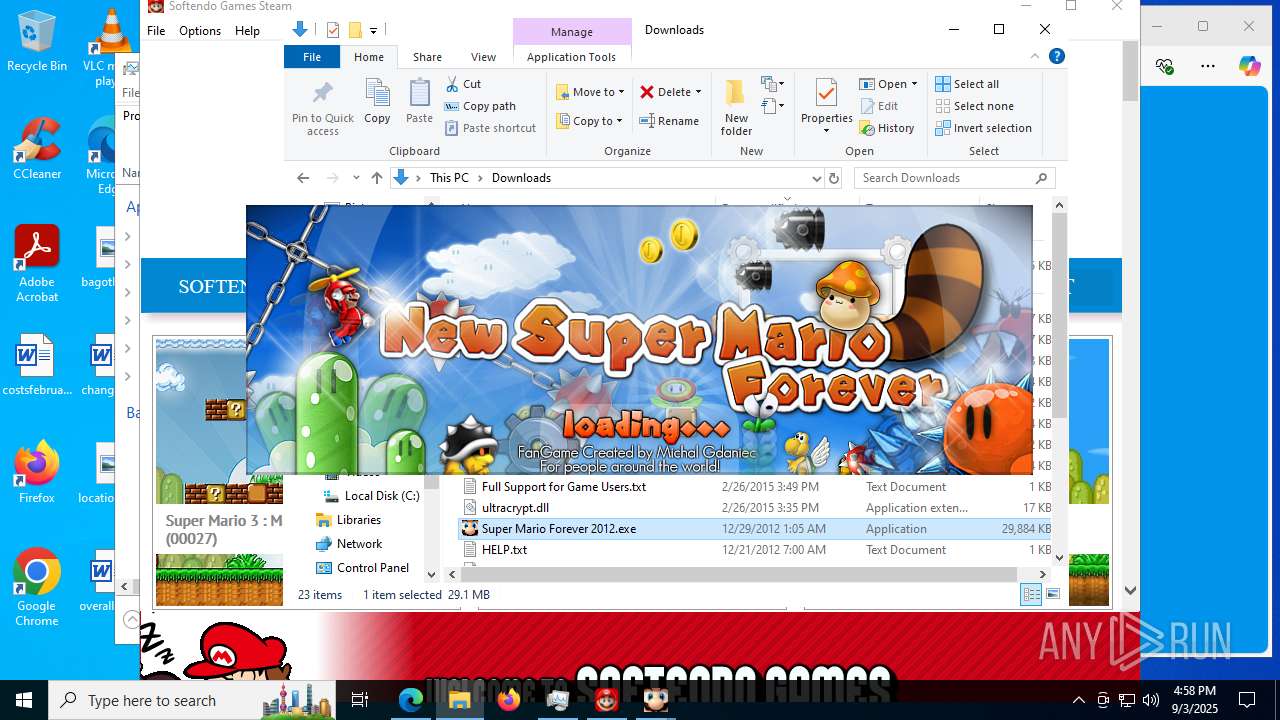The height and width of the screenshot is (720, 1280).
Task: Create a New folder from the ribbon
Action: (x=736, y=107)
